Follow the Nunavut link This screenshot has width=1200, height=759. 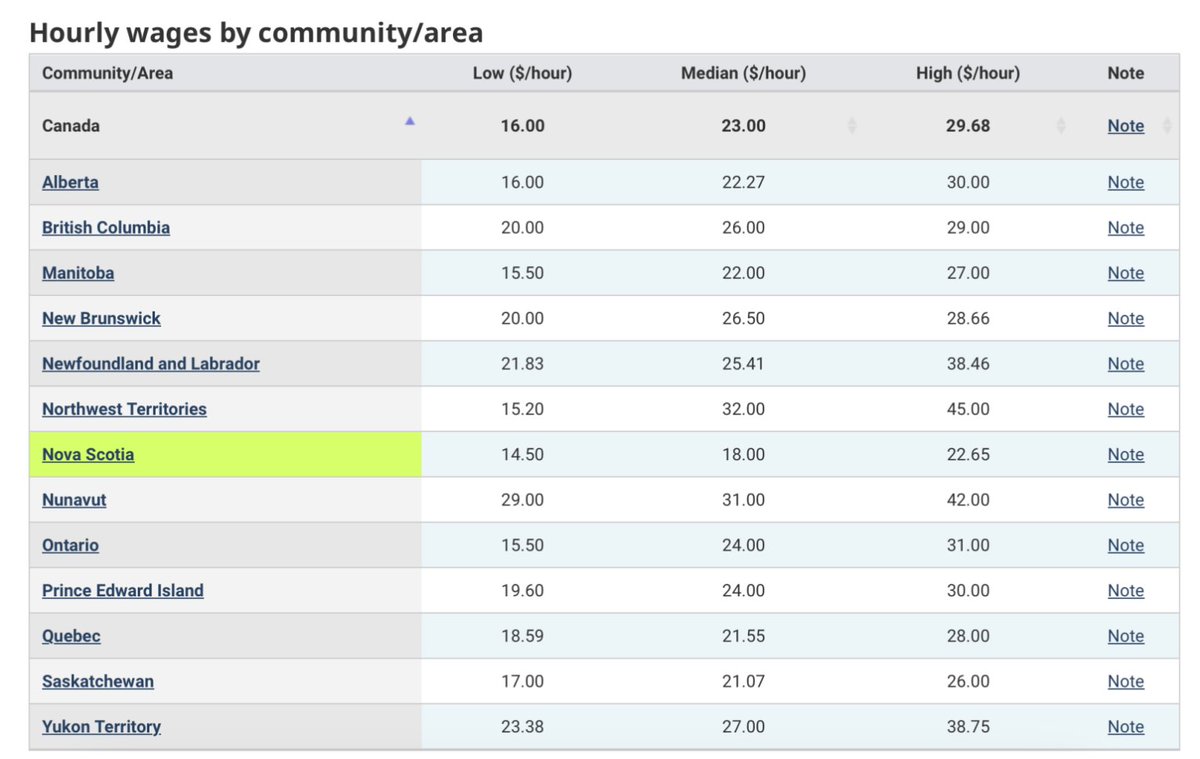(x=74, y=500)
